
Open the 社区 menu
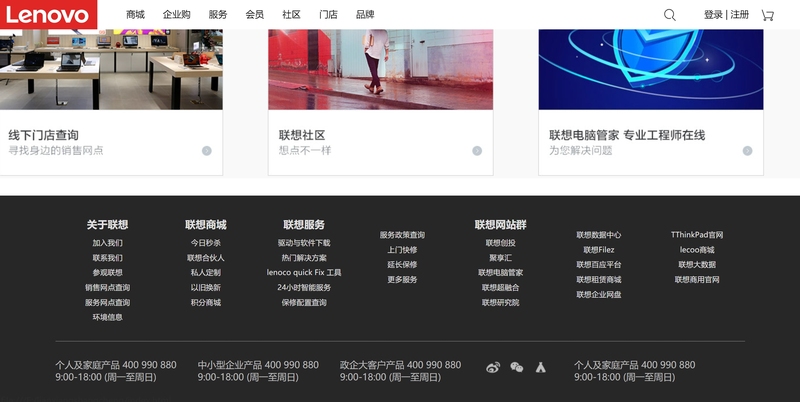pos(291,15)
